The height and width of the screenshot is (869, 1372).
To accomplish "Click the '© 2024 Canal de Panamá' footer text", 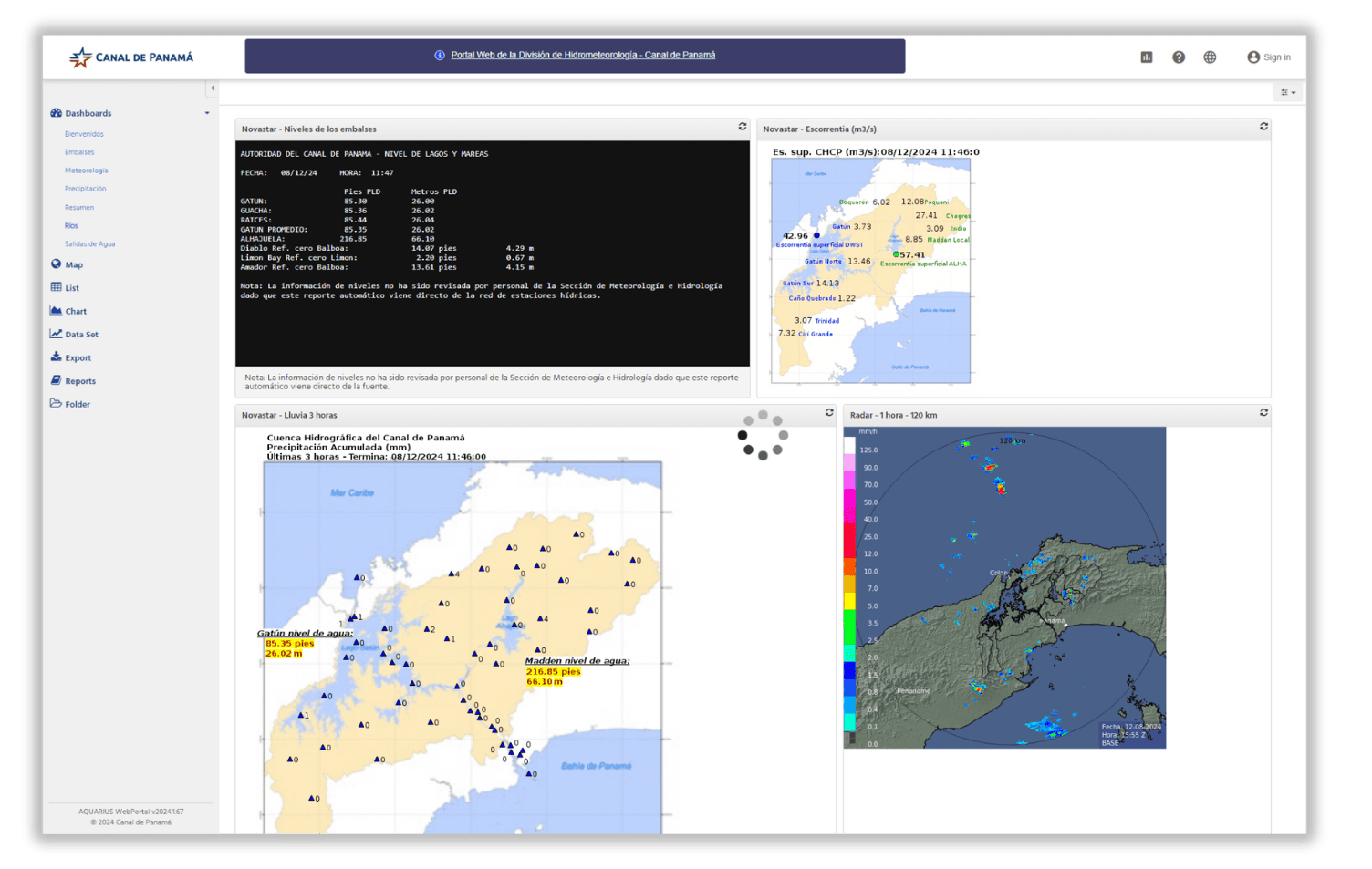I will point(130,822).
